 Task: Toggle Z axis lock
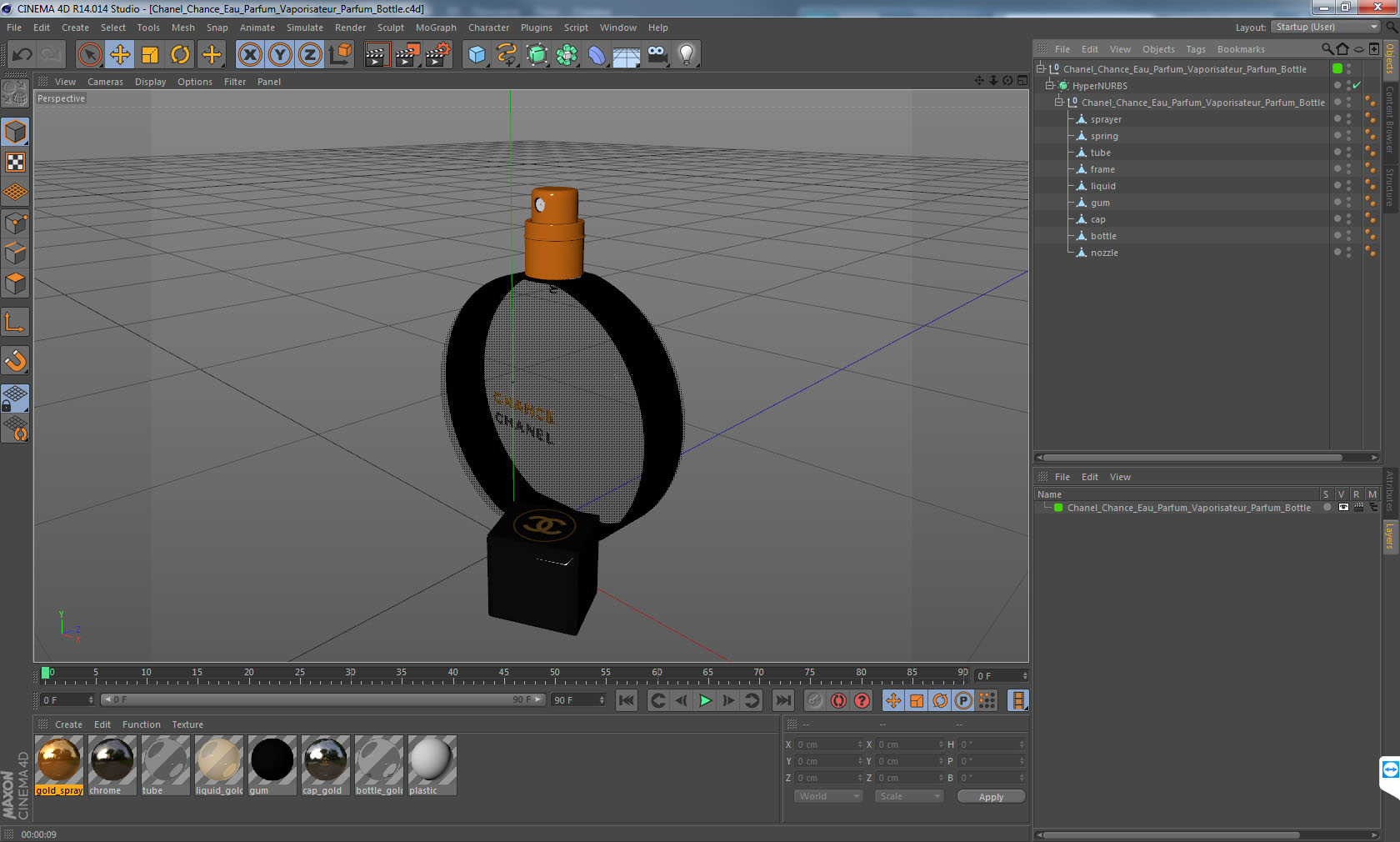pos(310,55)
